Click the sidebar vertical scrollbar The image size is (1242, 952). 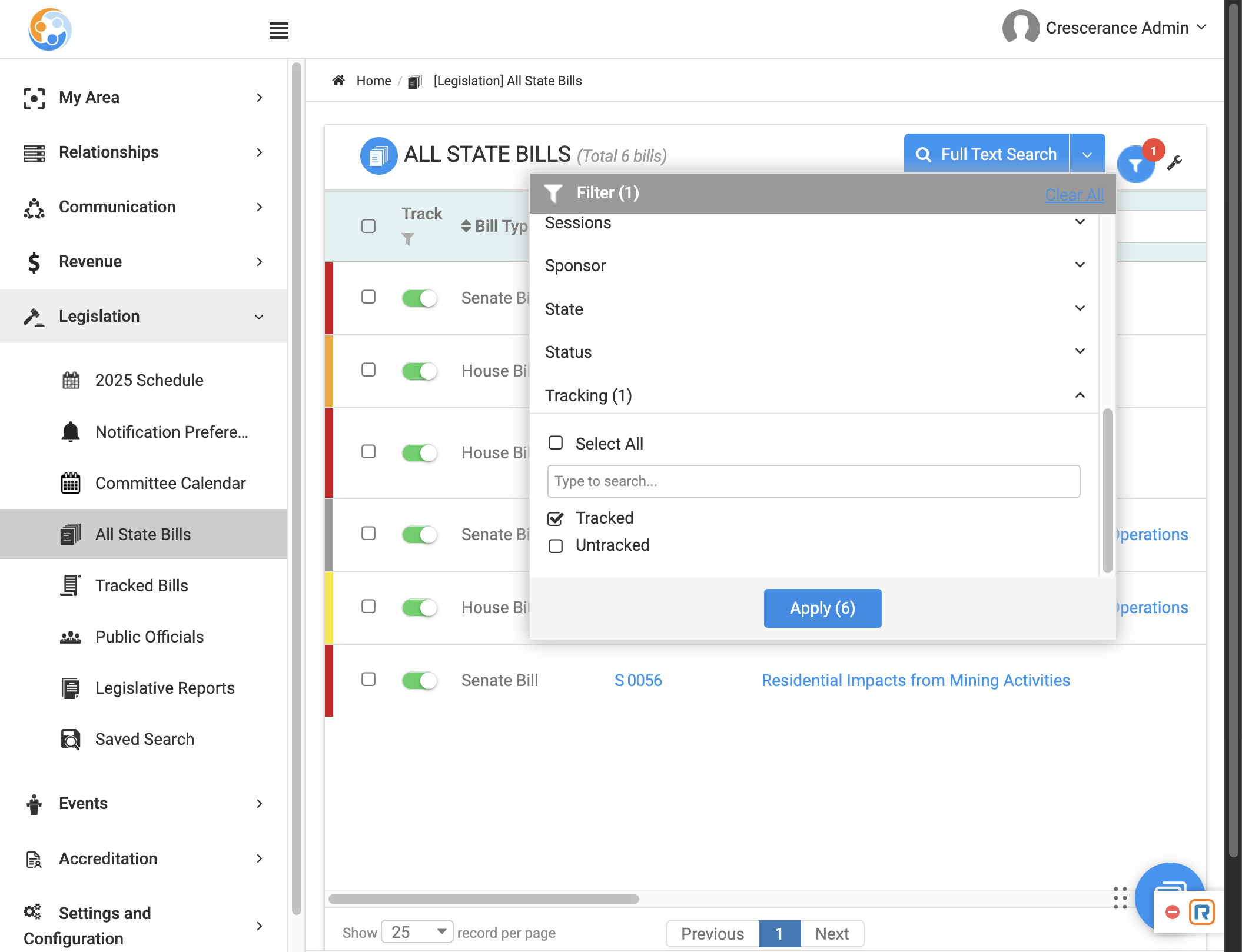(296, 488)
